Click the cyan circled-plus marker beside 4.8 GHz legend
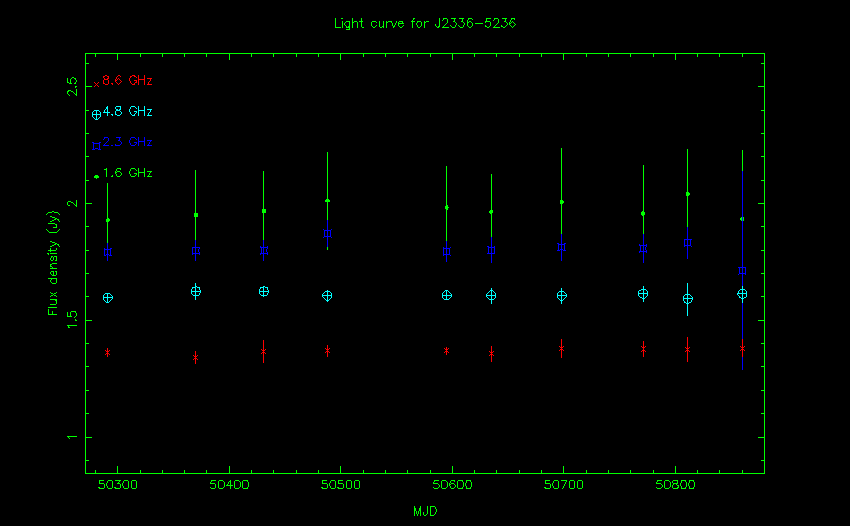850x526 pixels. [x=96, y=115]
